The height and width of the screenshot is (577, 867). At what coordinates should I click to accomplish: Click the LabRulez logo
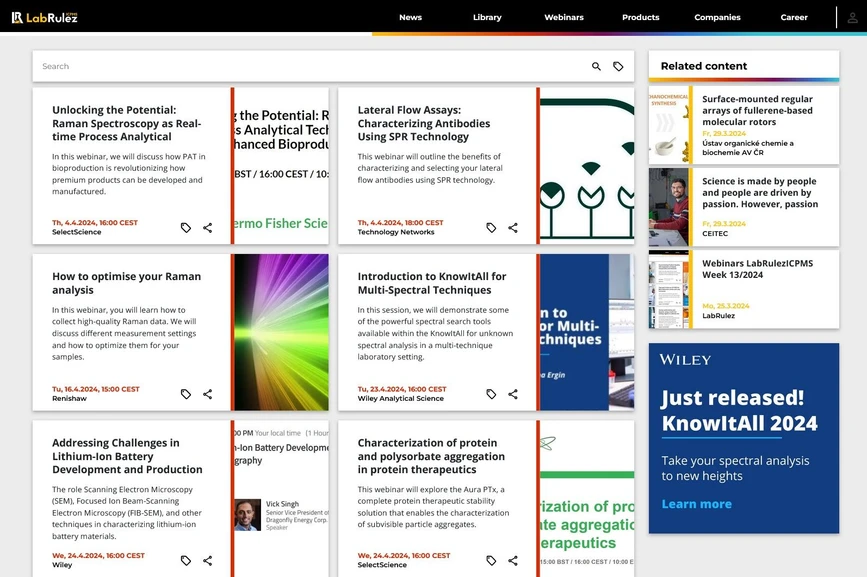44,18
